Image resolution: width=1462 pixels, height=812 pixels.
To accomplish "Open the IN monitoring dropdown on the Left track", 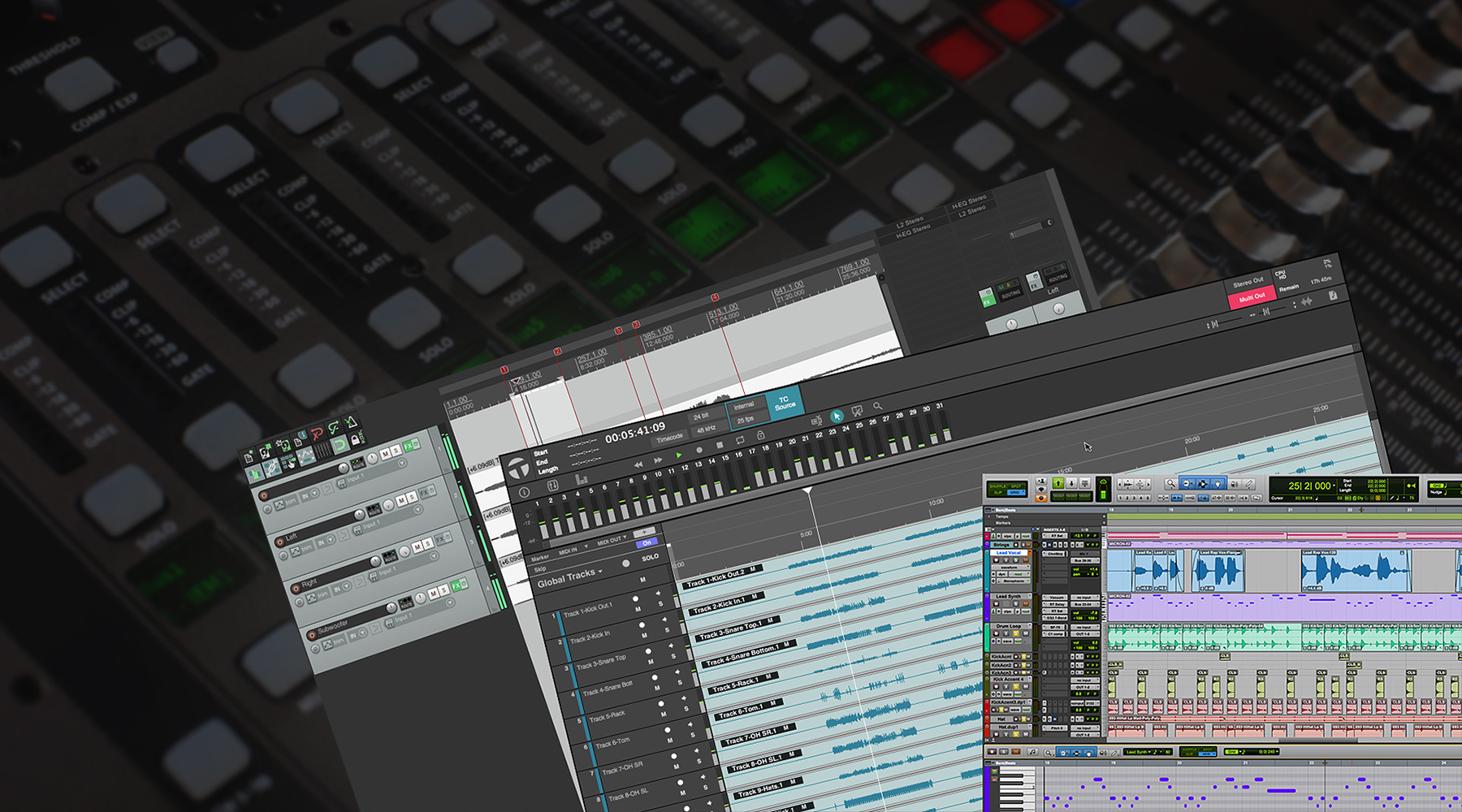I will click(325, 540).
